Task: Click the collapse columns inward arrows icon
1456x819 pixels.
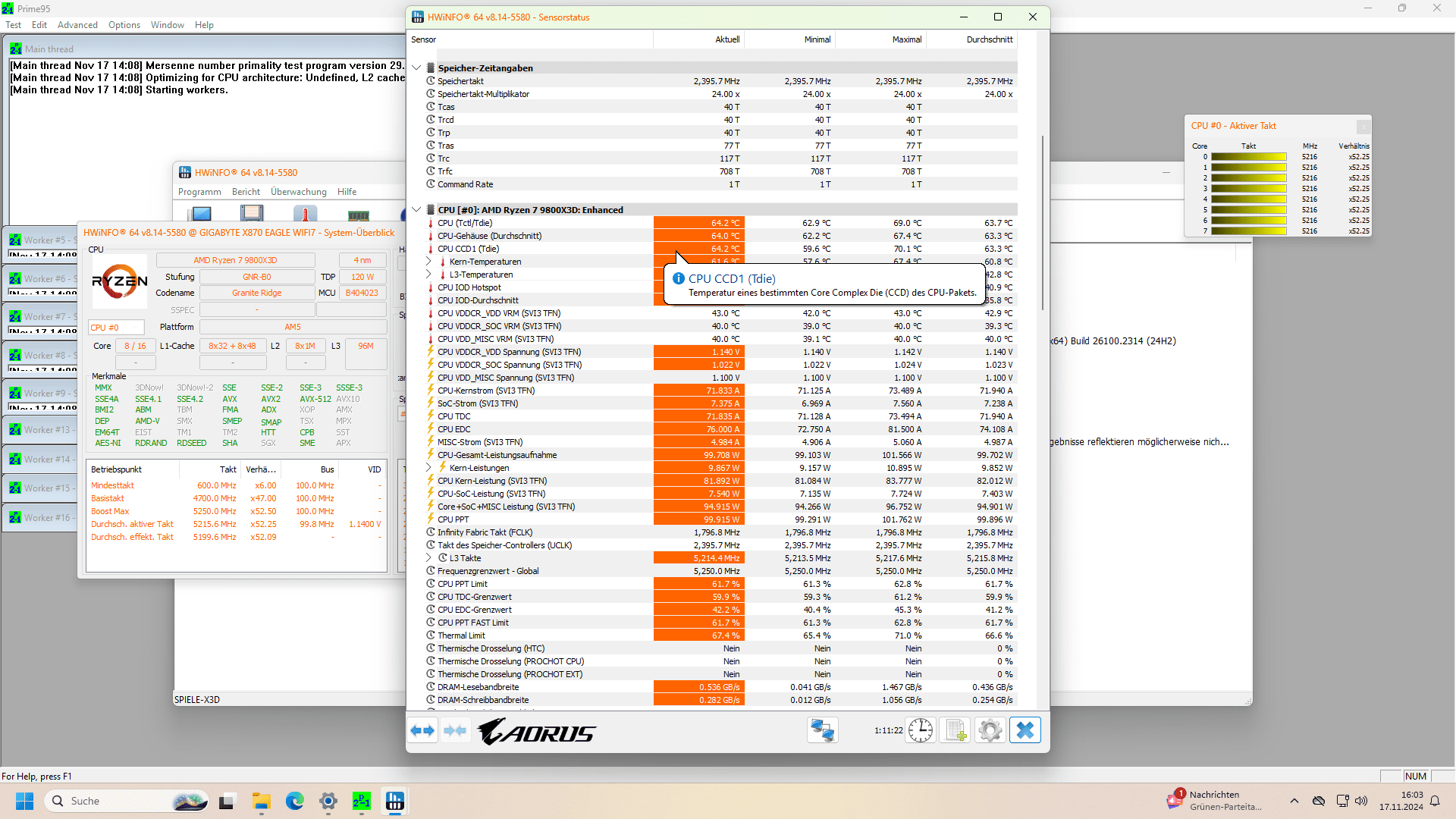Action: 455,730
